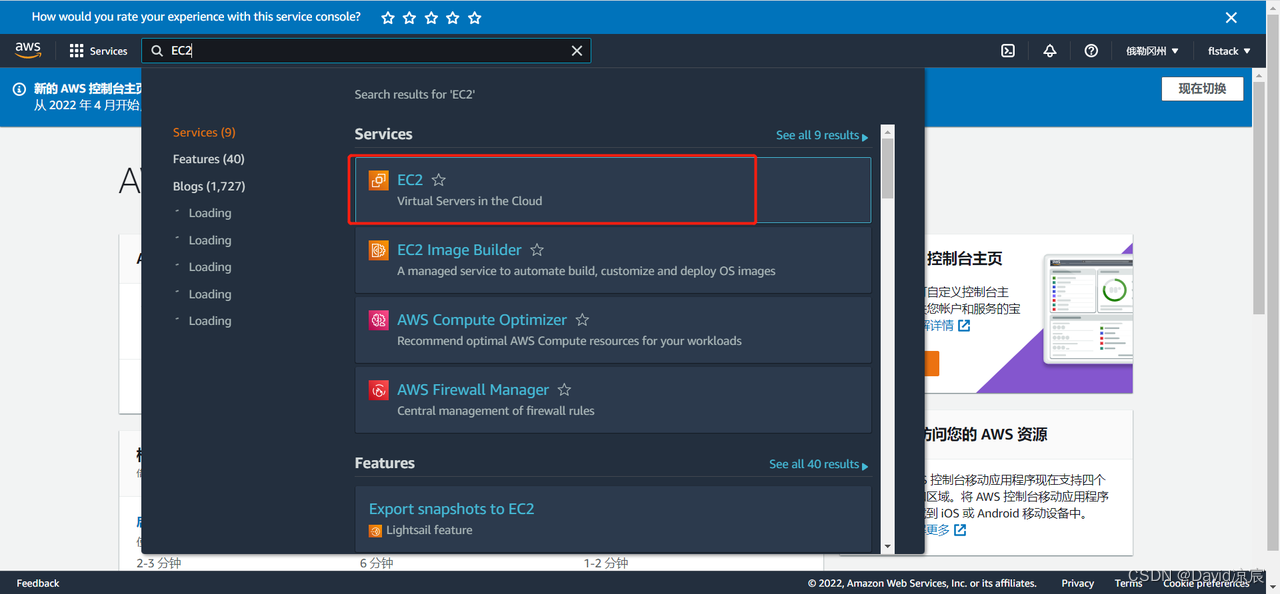Open the Privacy link in footer
The image size is (1280, 594).
click(x=1078, y=583)
